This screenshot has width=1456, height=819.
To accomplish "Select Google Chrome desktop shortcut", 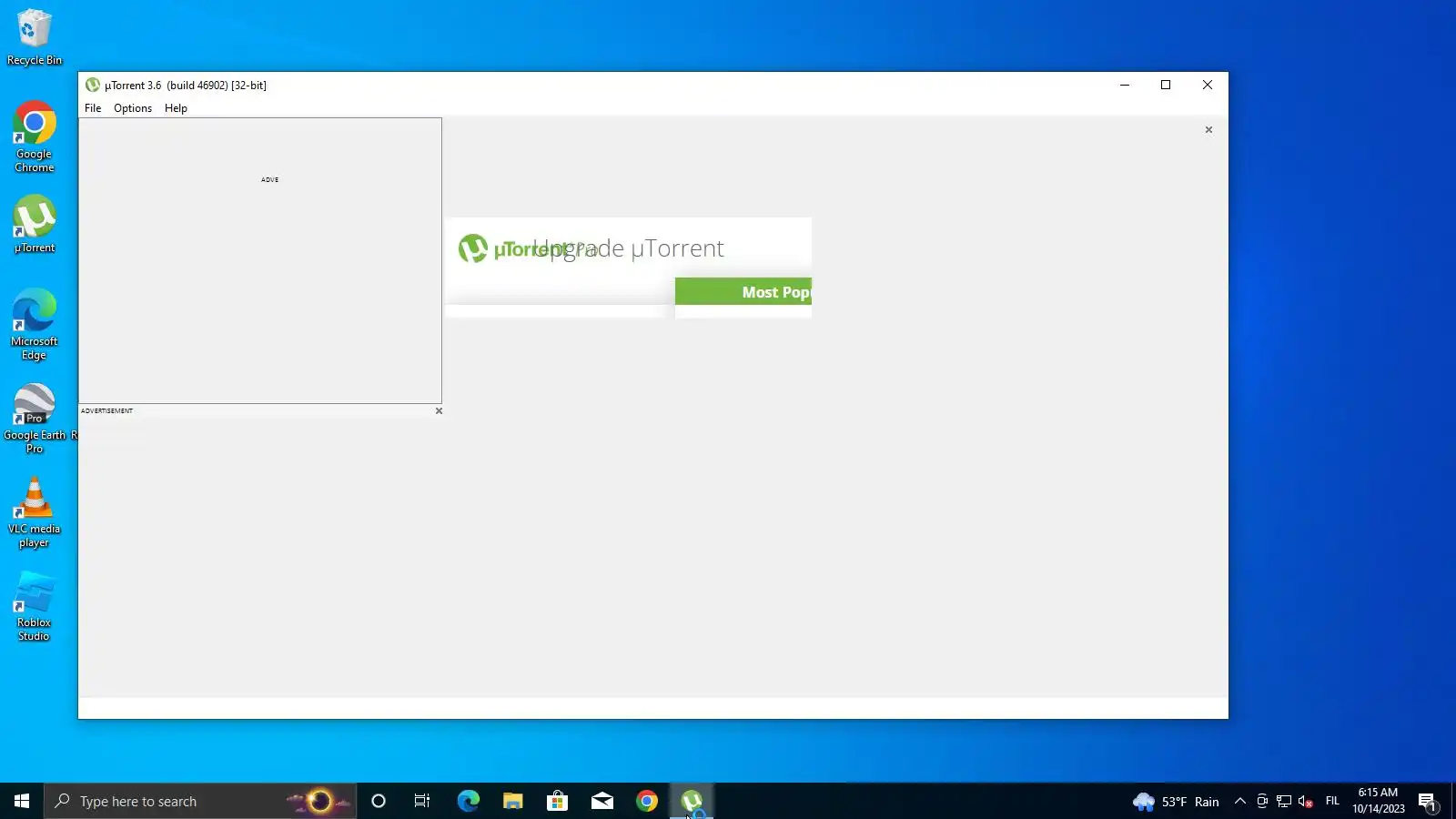I will (35, 136).
